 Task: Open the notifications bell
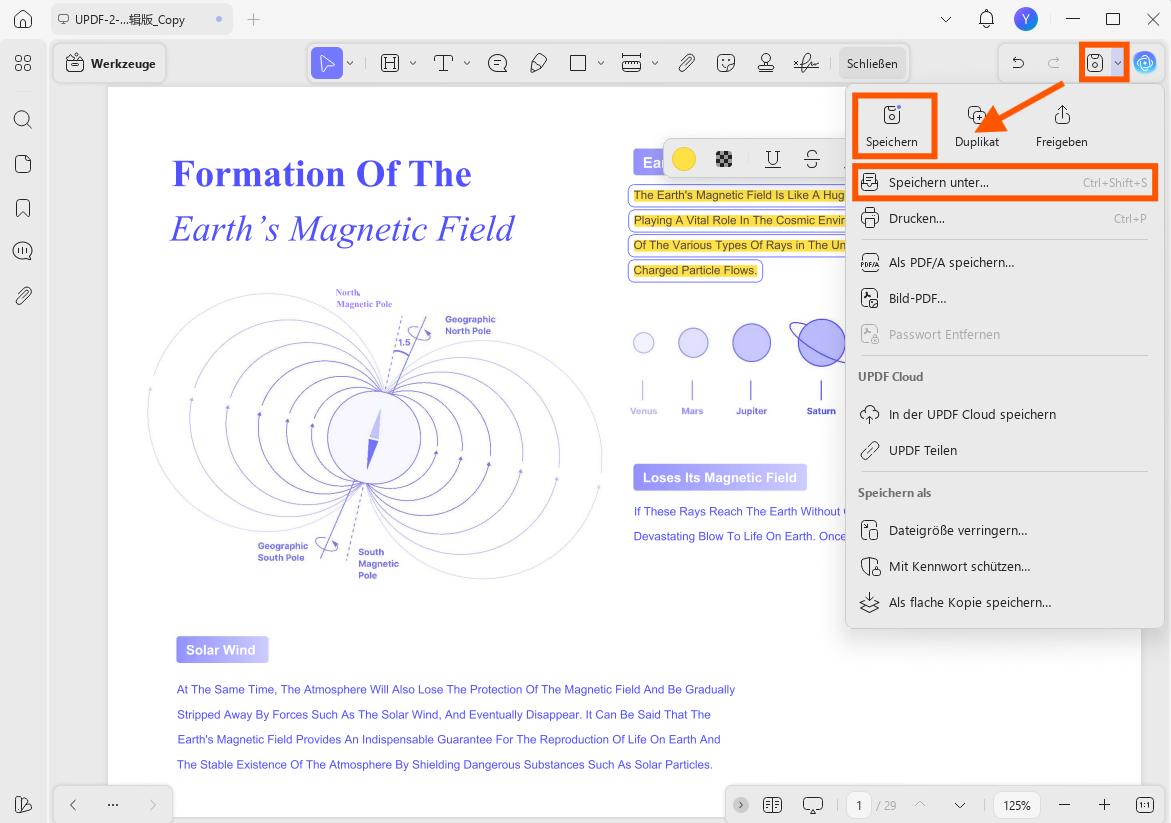point(987,19)
